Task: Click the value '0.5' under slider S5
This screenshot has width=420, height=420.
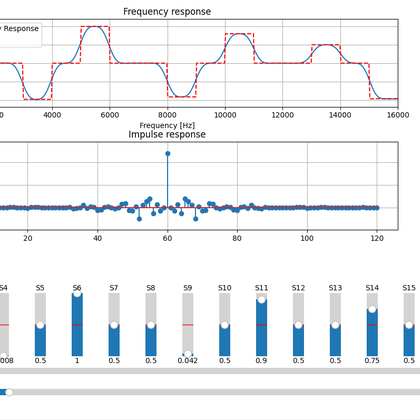Action: click(40, 361)
